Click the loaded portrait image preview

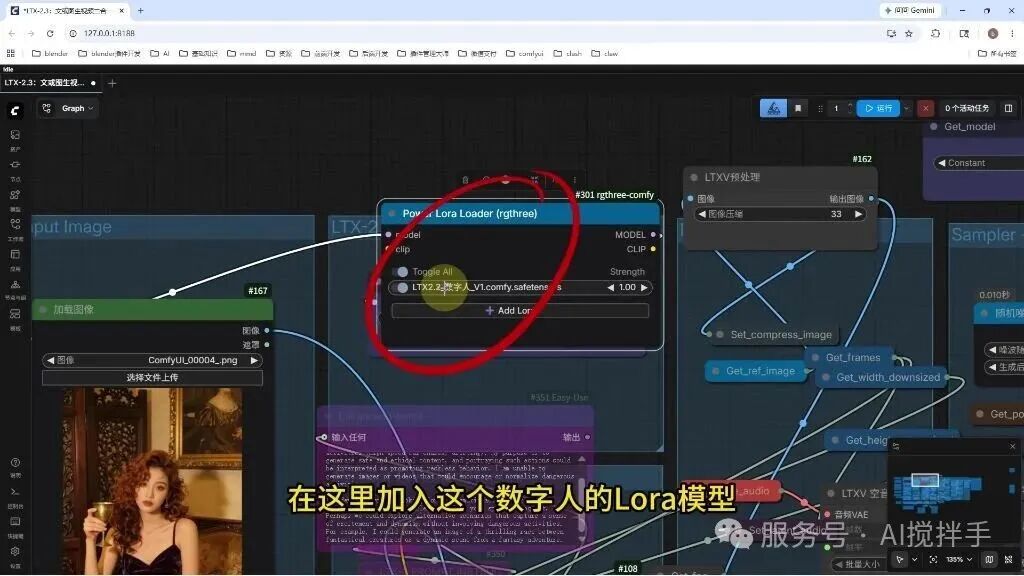point(152,481)
